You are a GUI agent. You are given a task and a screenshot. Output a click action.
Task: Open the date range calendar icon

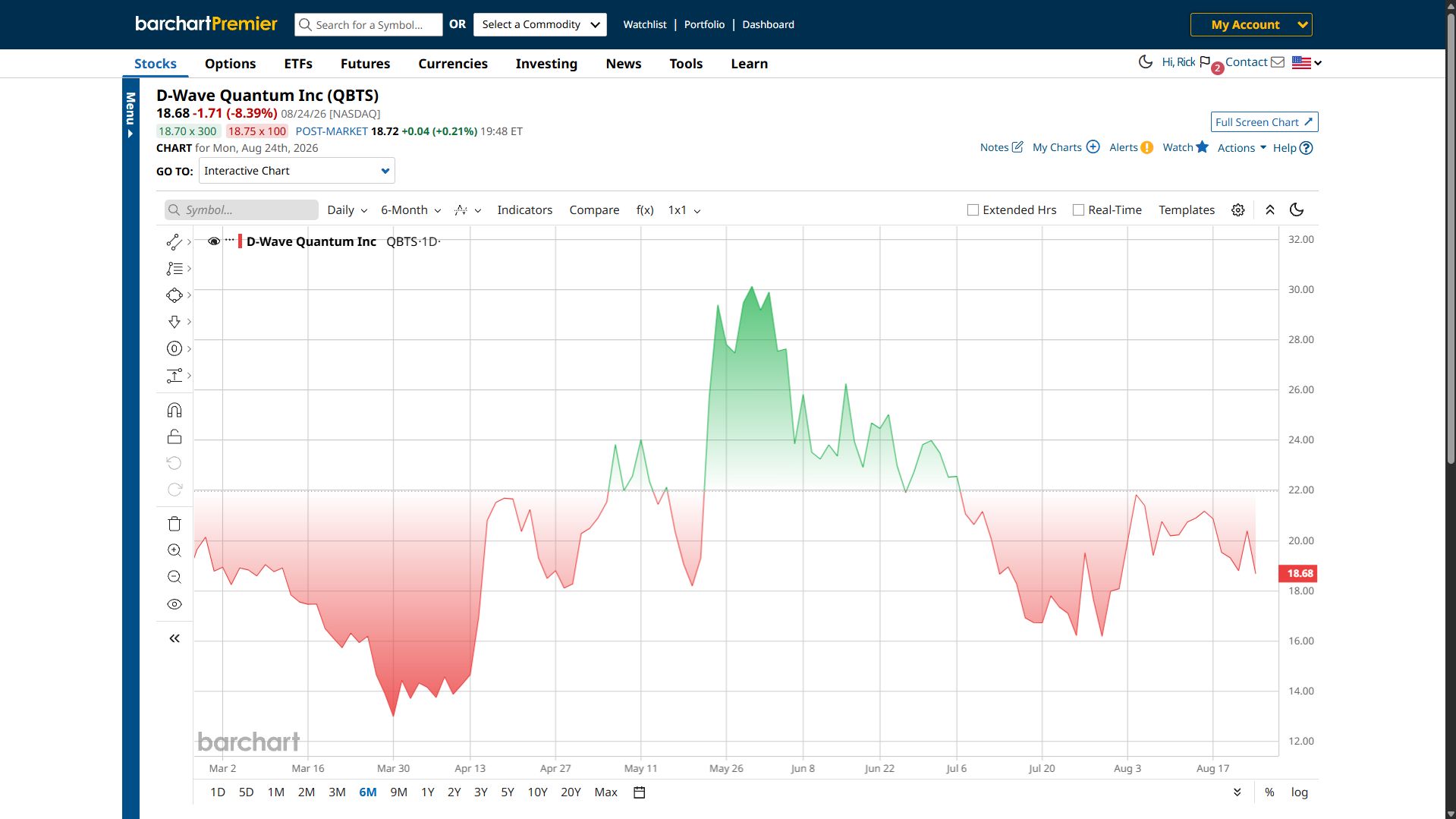[640, 792]
